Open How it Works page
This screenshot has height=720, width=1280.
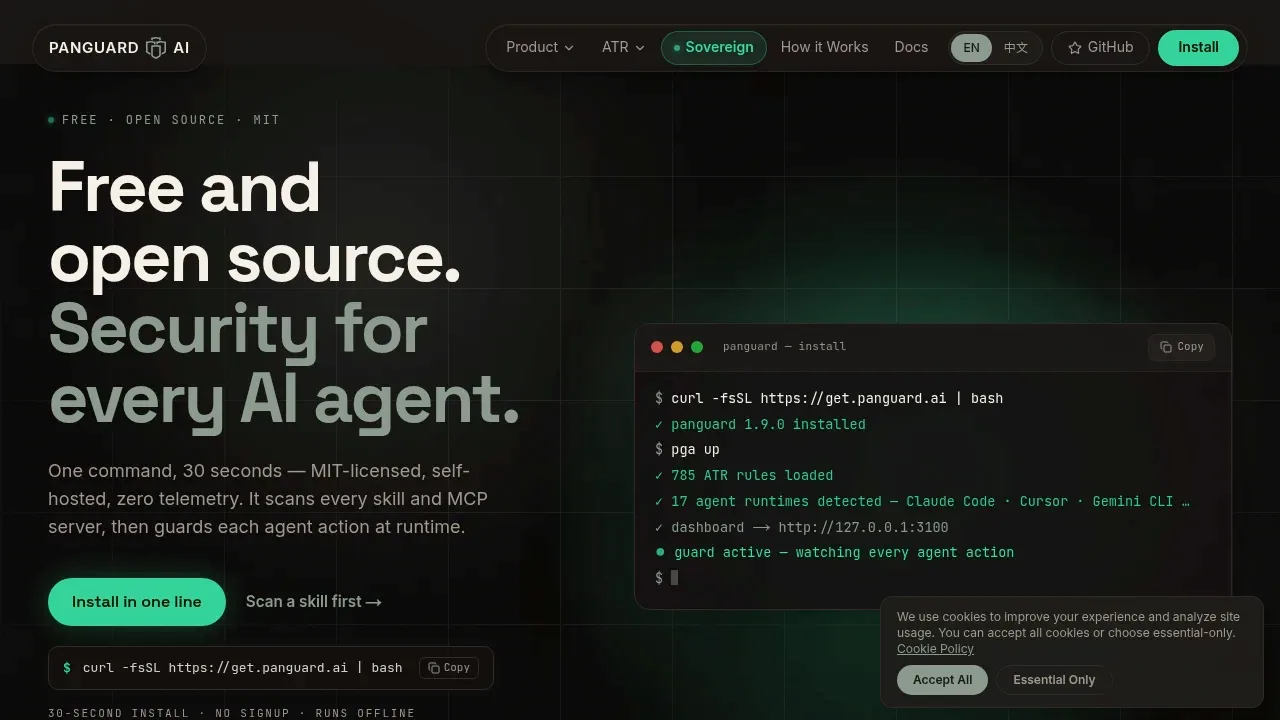point(824,47)
